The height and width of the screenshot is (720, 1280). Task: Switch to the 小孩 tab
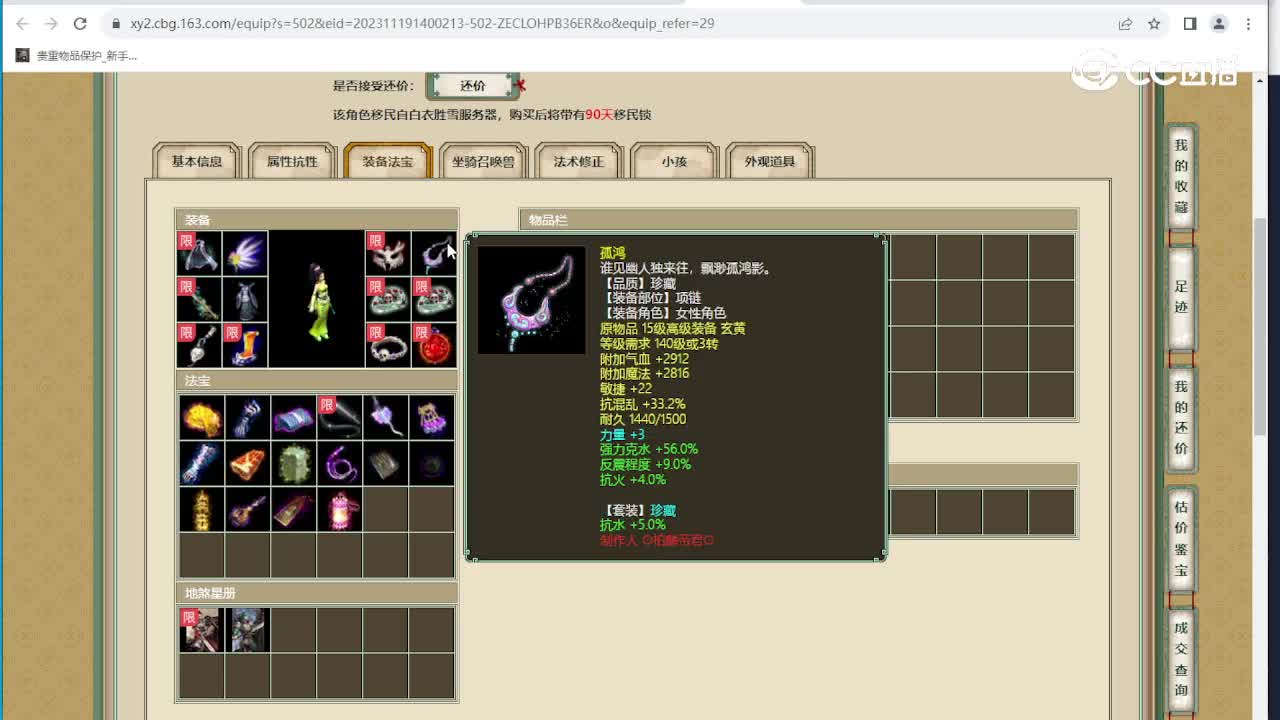(675, 161)
